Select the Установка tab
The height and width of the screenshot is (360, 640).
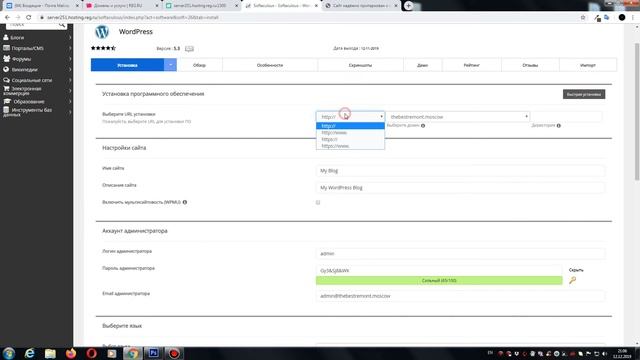127,65
